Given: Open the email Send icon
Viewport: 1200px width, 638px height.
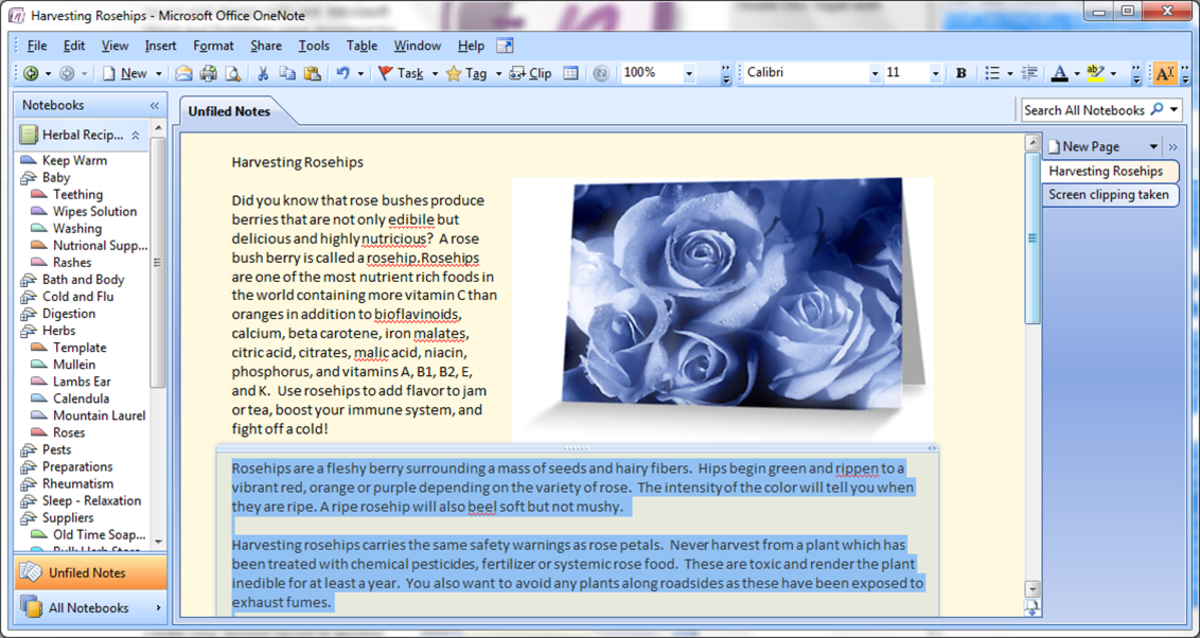Looking at the screenshot, I should point(183,73).
